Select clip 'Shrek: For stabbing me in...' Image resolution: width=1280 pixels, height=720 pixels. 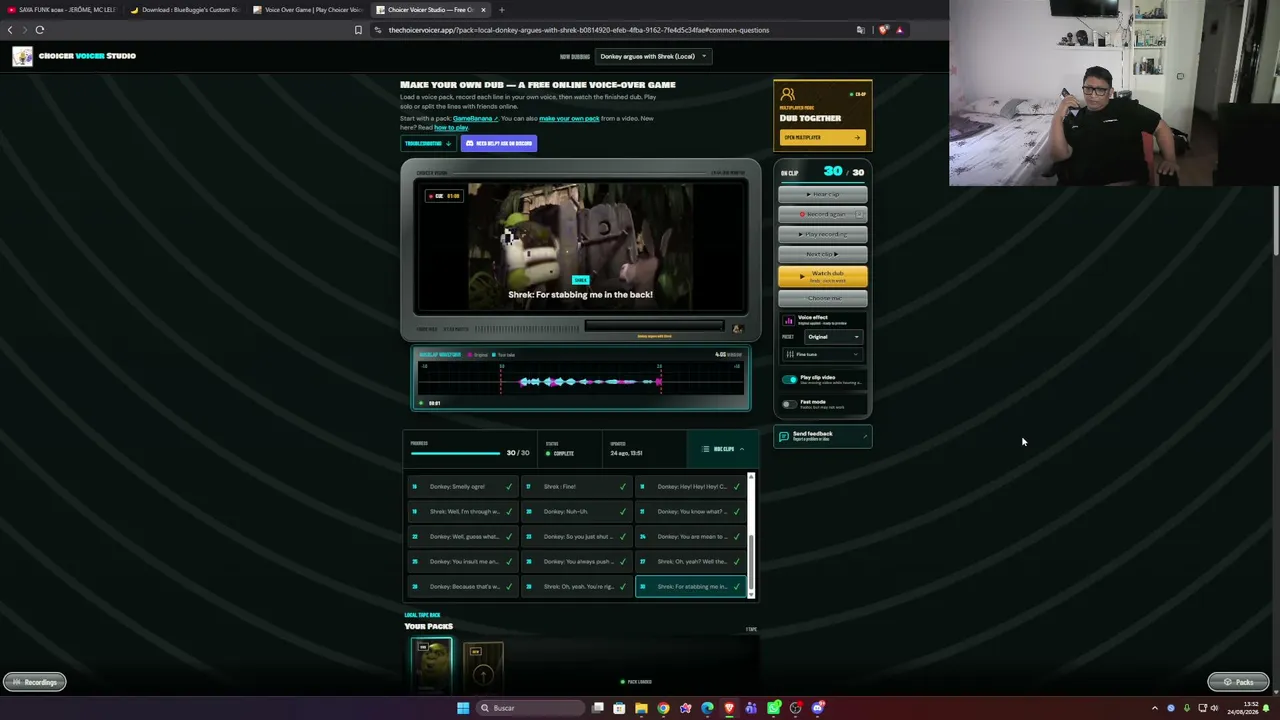point(692,587)
